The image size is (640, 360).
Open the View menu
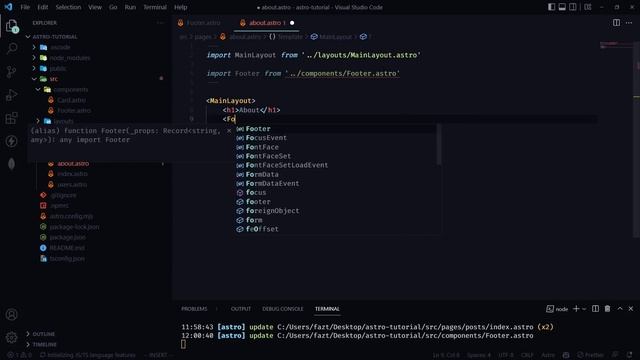click(95, 7)
